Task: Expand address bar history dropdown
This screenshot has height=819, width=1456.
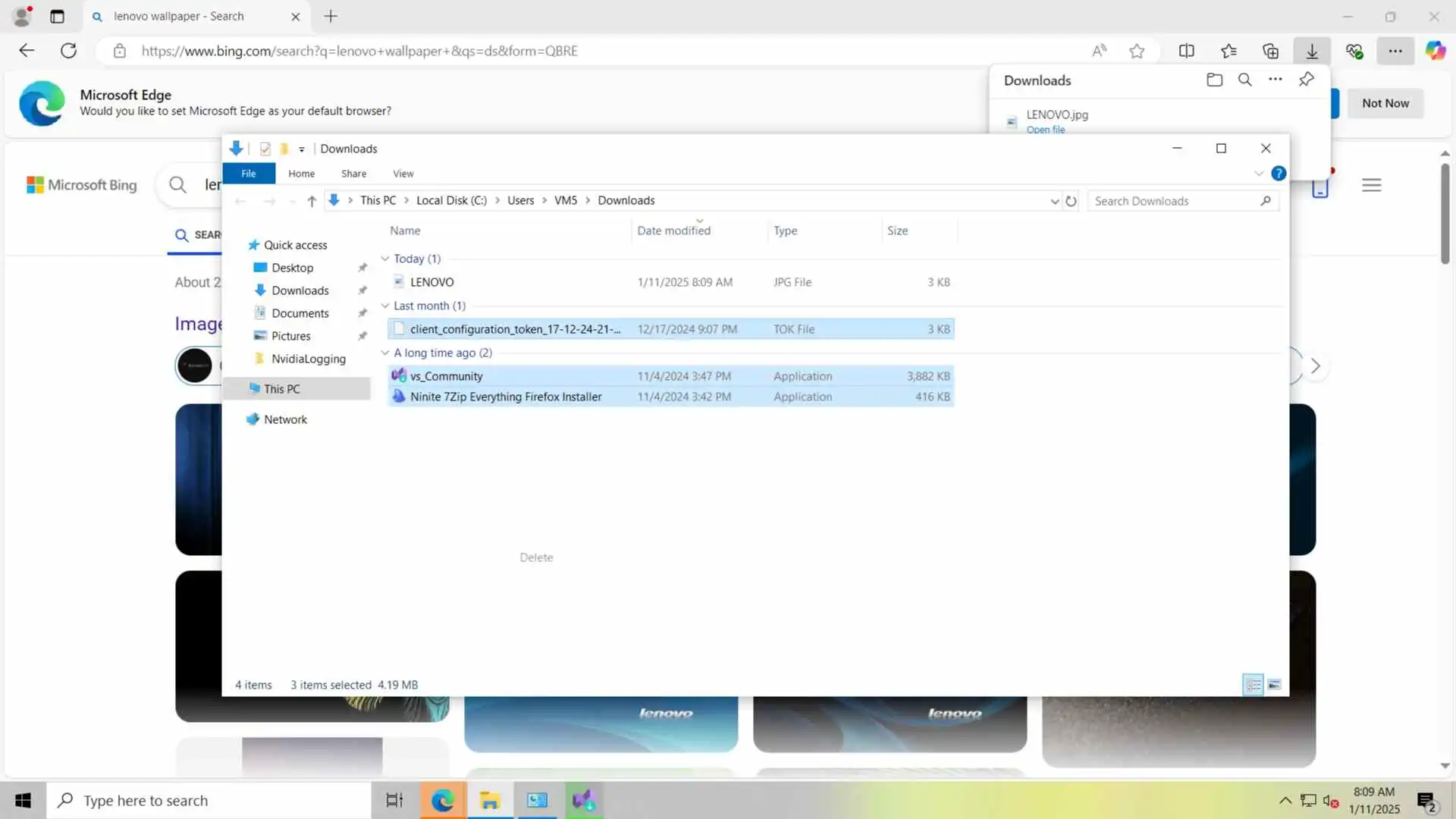Action: point(1054,201)
